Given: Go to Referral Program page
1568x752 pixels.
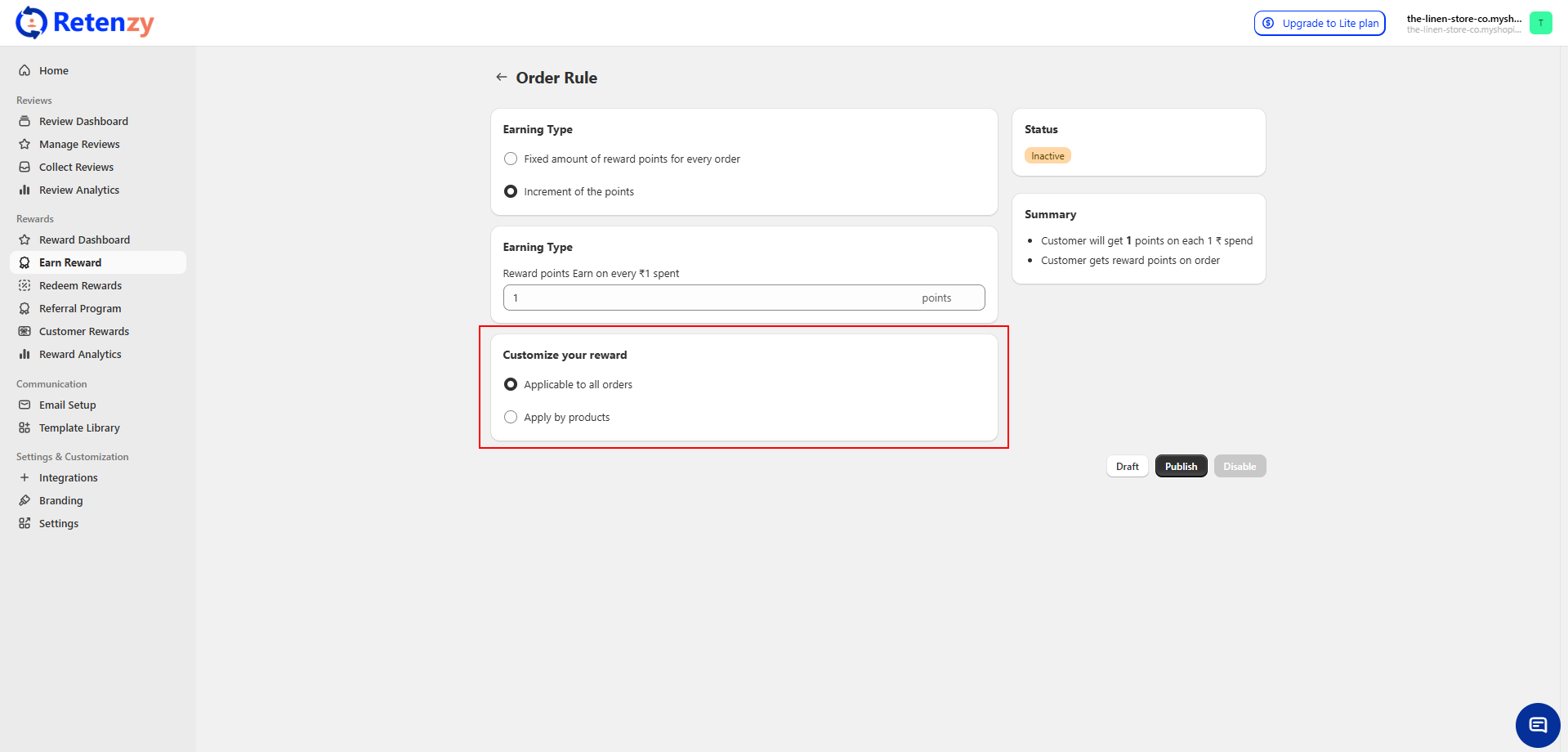Looking at the screenshot, I should coord(80,309).
